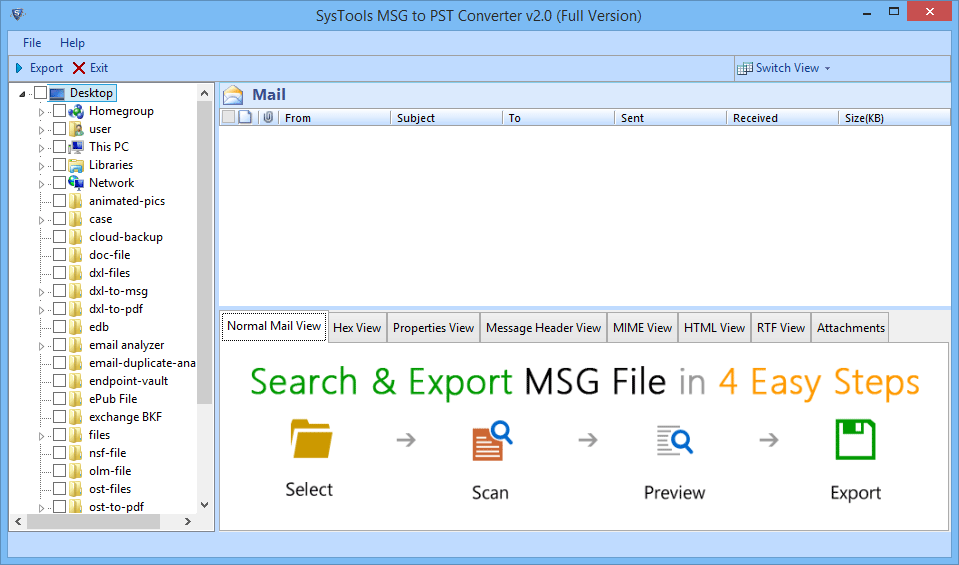
Task: Sort by the Received column header
Action: (x=782, y=118)
